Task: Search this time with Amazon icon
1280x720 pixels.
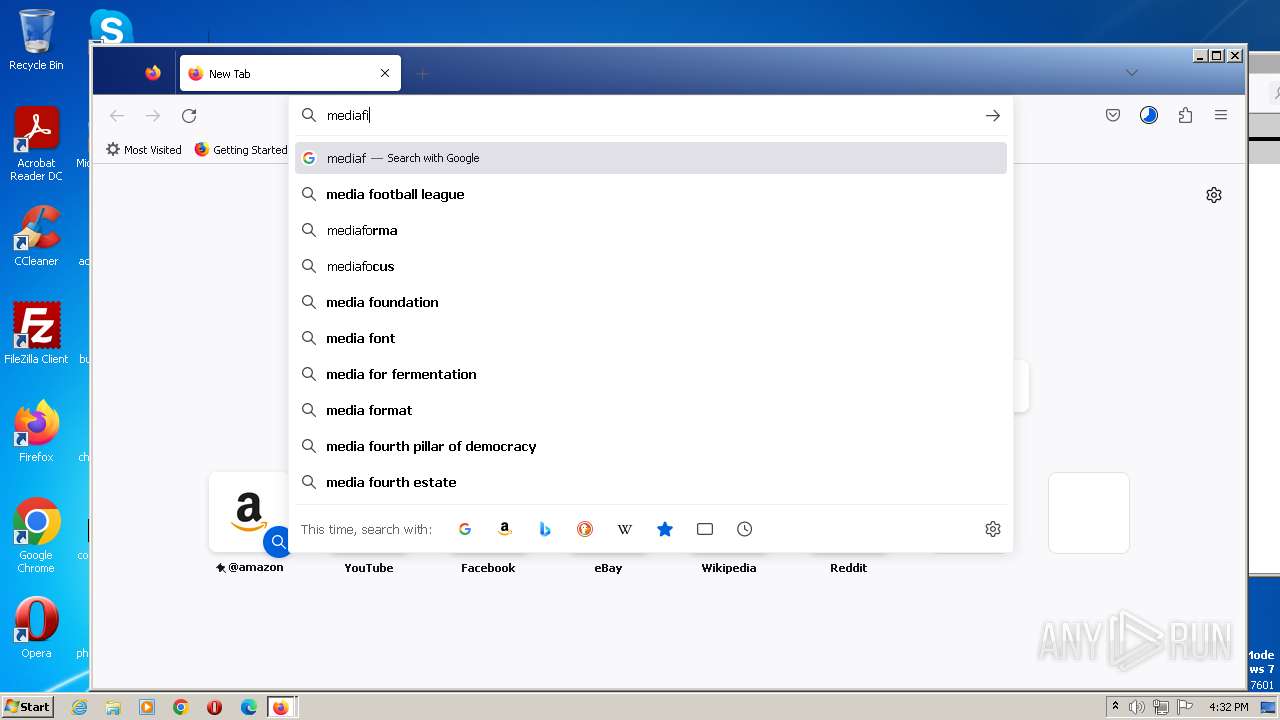Action: coord(505,529)
